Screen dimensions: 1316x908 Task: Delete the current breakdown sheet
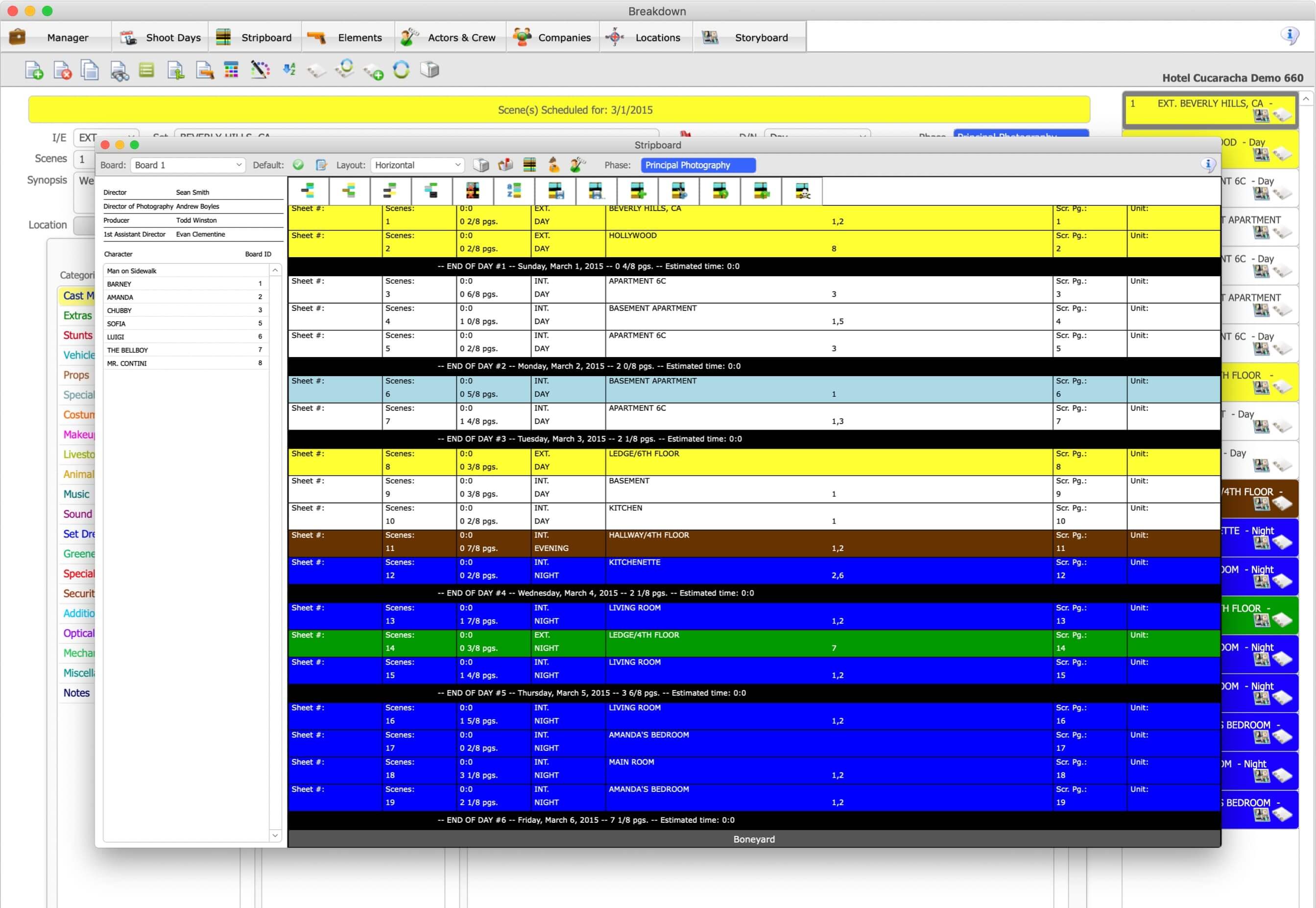(62, 70)
